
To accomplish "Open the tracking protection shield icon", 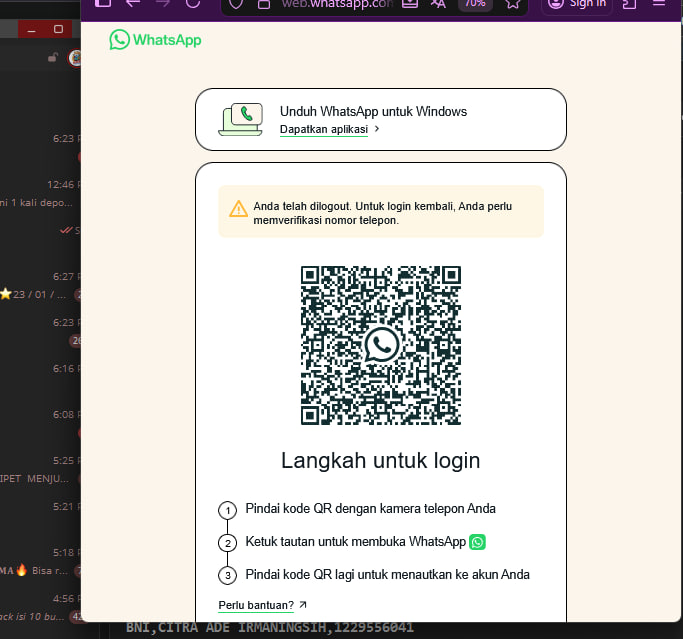I will (236, 4).
